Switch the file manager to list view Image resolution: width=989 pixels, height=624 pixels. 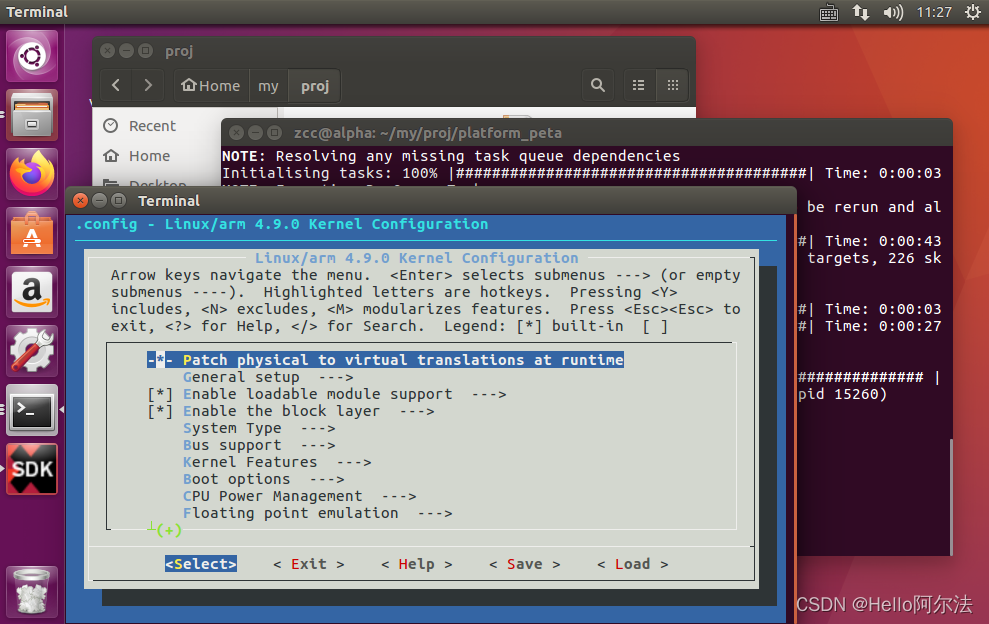click(638, 85)
